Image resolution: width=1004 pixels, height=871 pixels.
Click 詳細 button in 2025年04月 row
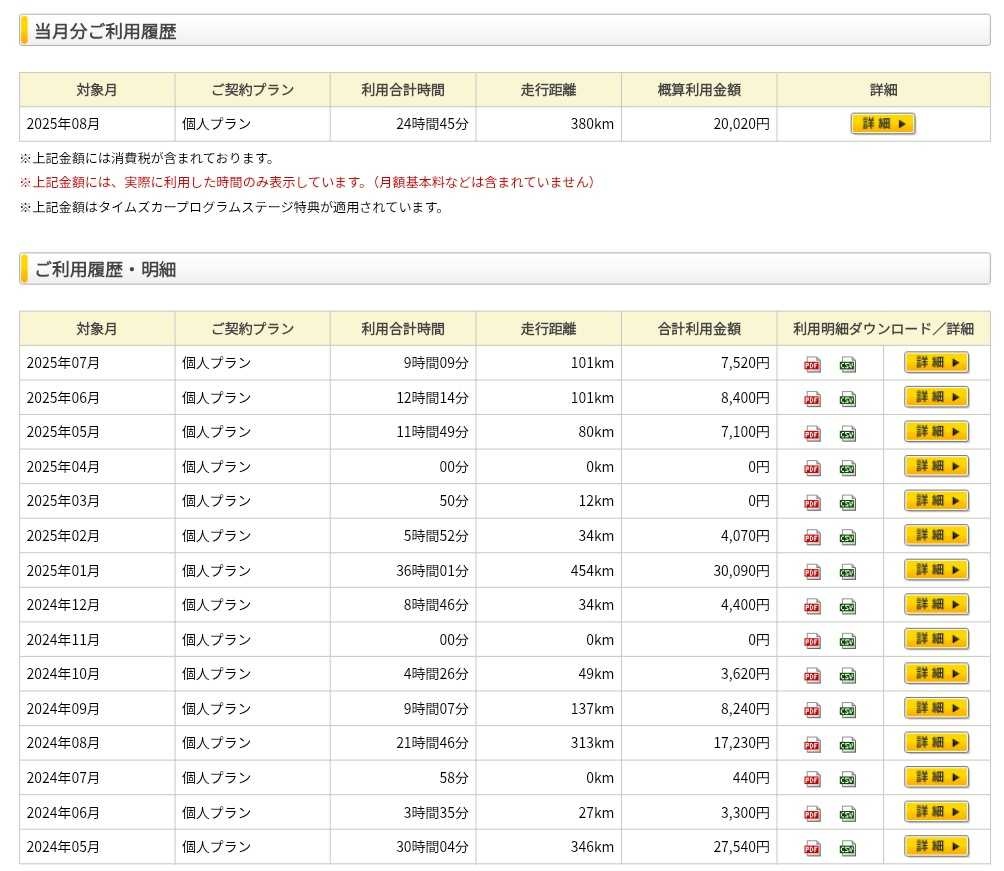(936, 466)
